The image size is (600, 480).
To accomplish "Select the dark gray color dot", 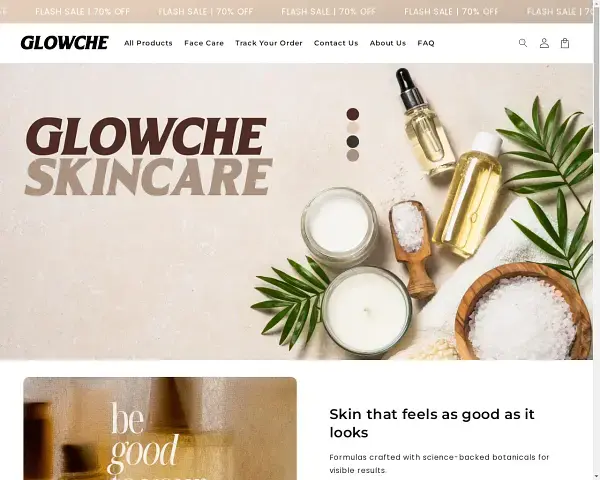I will (353, 142).
